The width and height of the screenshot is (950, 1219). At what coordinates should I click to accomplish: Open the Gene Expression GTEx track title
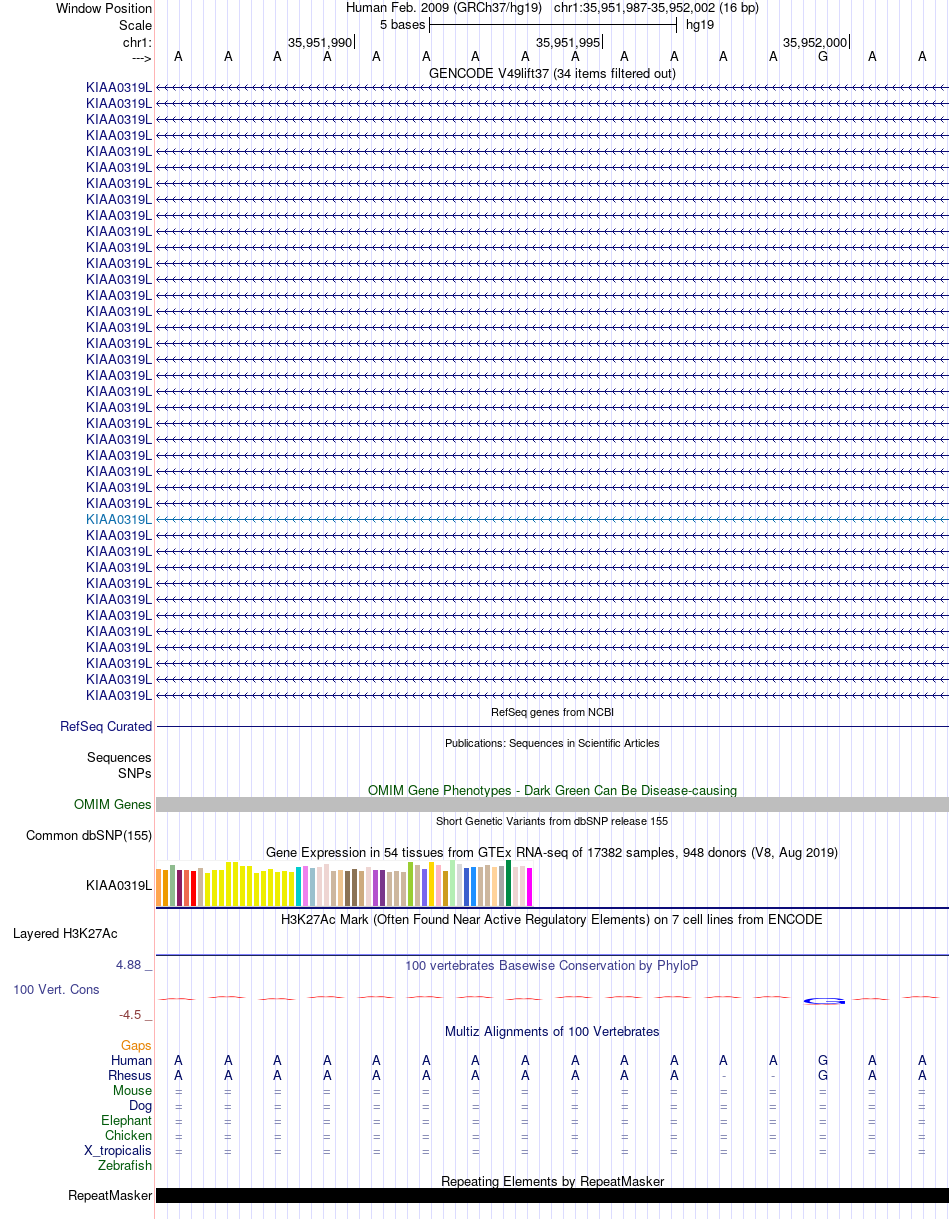(x=552, y=852)
